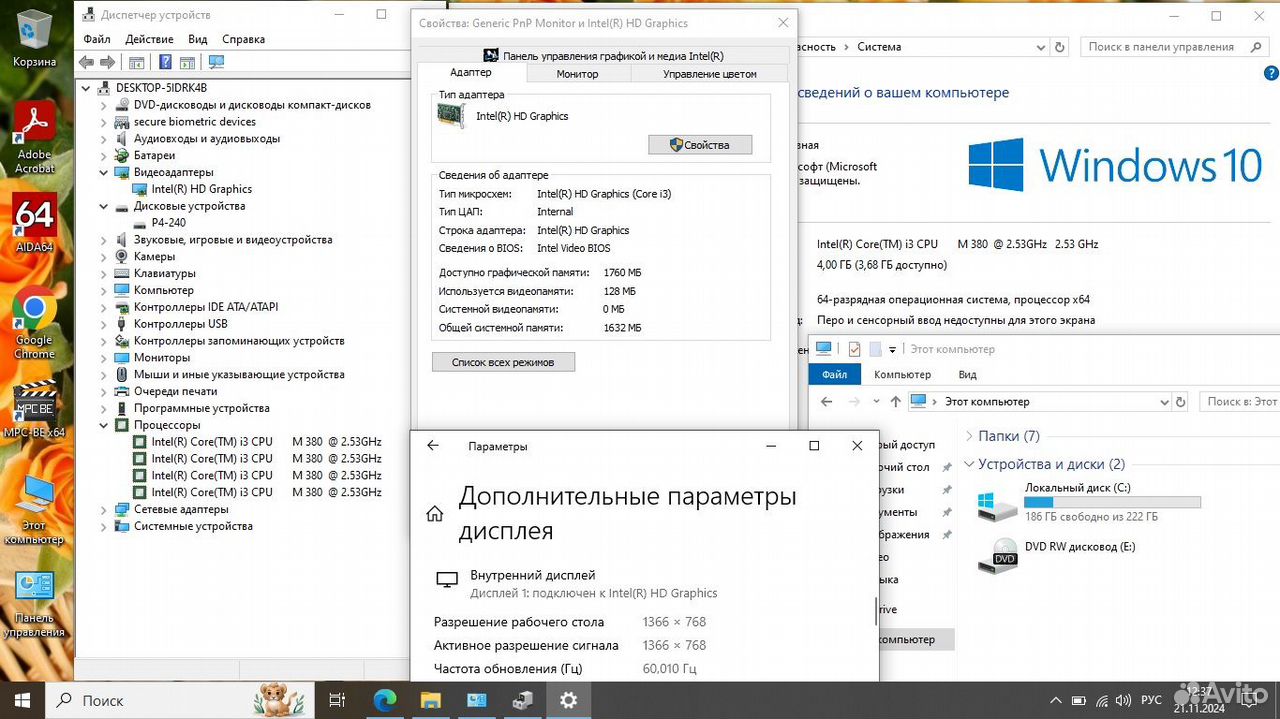Open Recycle Bin desktop icon
Image resolution: width=1280 pixels, height=719 pixels.
pos(35,38)
